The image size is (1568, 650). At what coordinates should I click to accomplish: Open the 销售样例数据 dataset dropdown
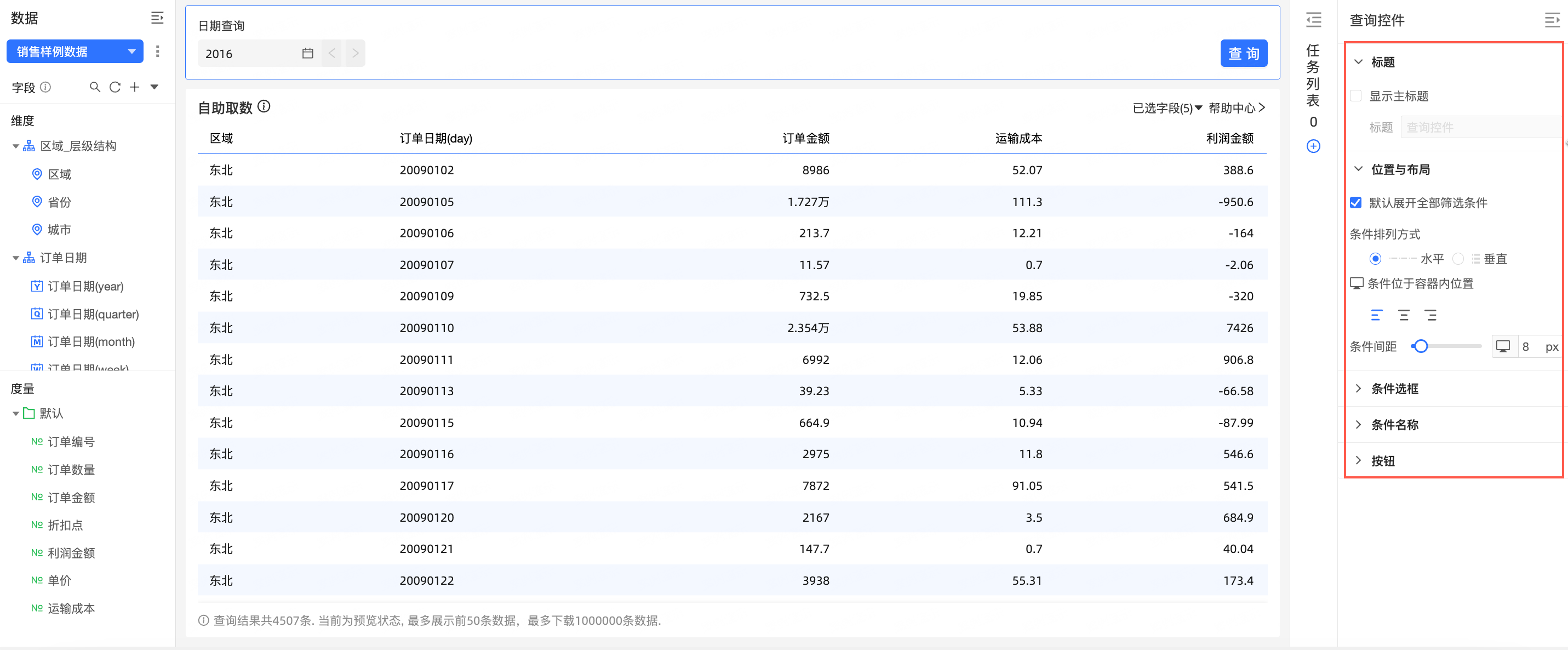pyautogui.click(x=75, y=52)
